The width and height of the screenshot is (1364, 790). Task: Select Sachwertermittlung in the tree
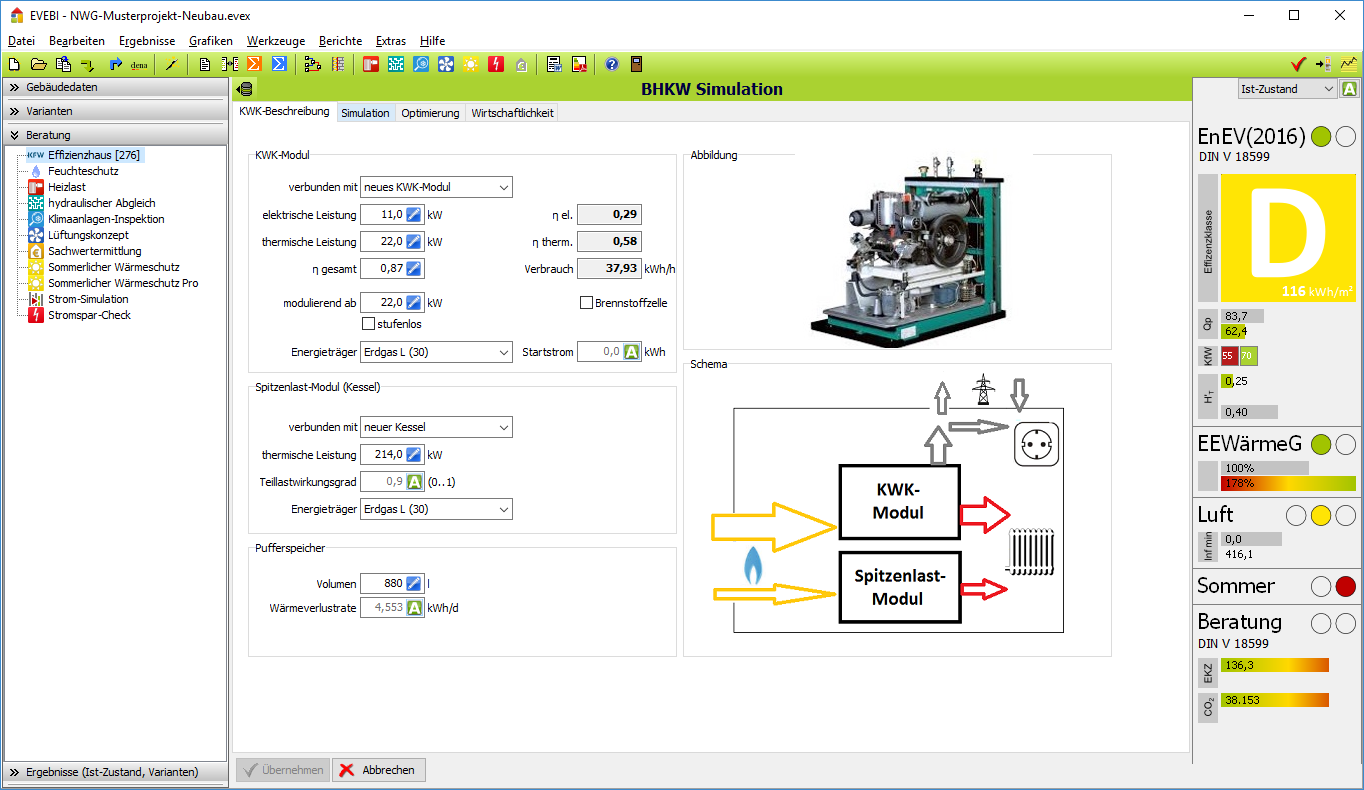(95, 251)
